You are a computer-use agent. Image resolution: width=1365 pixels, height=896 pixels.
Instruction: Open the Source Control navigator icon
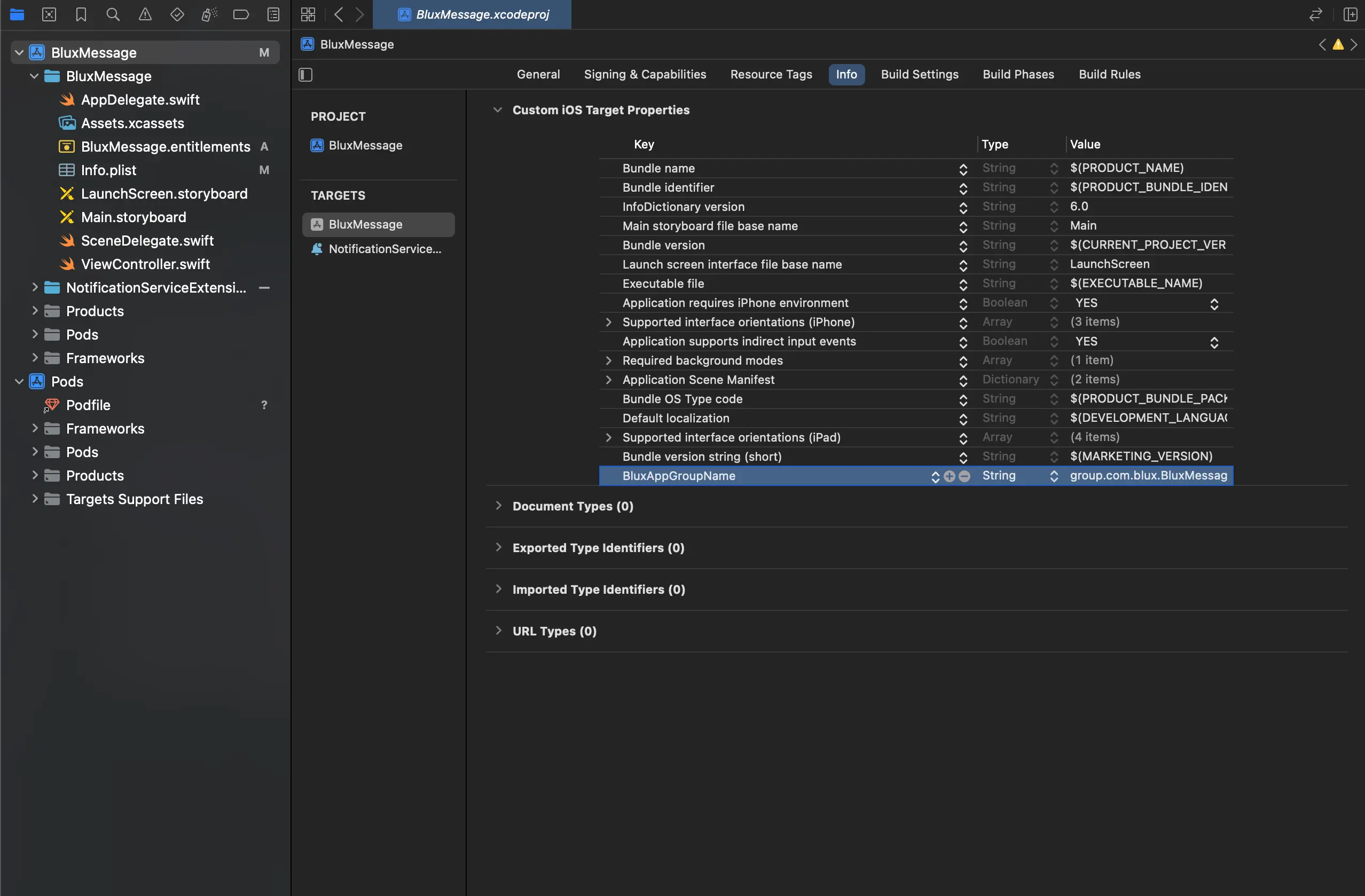pos(49,14)
